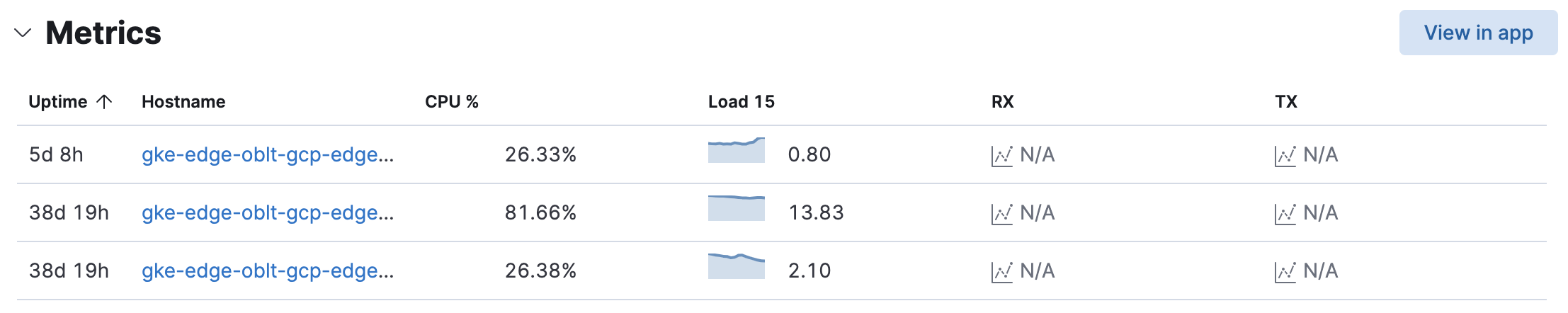
Task: Click Load 15 sparkline showing 0.80
Action: point(737,151)
